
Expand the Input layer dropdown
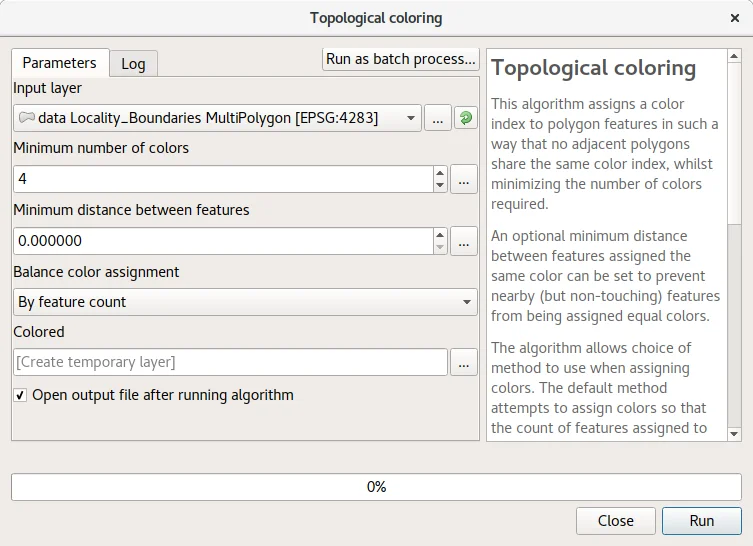[x=411, y=118]
